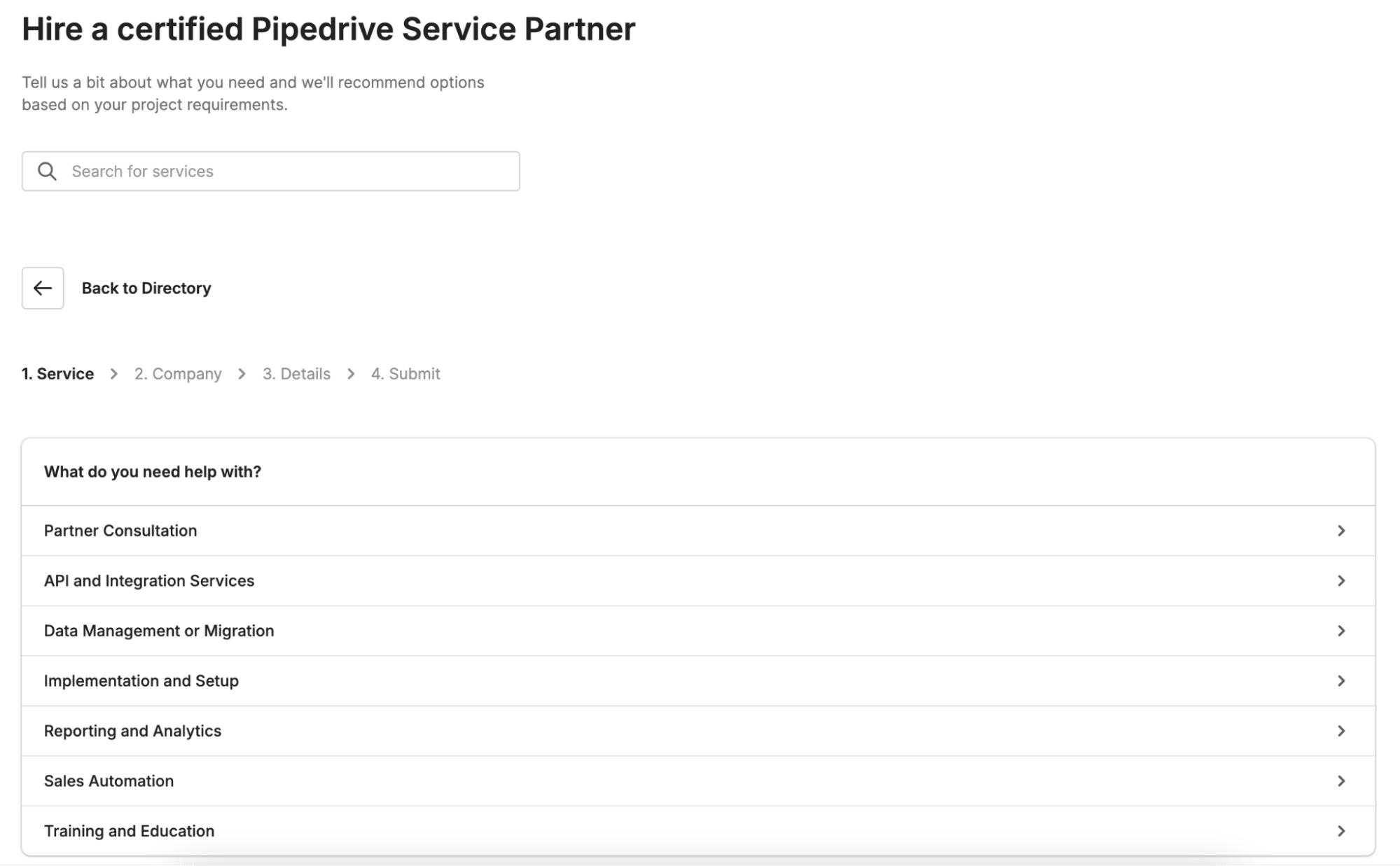Click the chevron beside API and Integration Services
Viewport: 1400px width, 866px height.
coord(1342,580)
